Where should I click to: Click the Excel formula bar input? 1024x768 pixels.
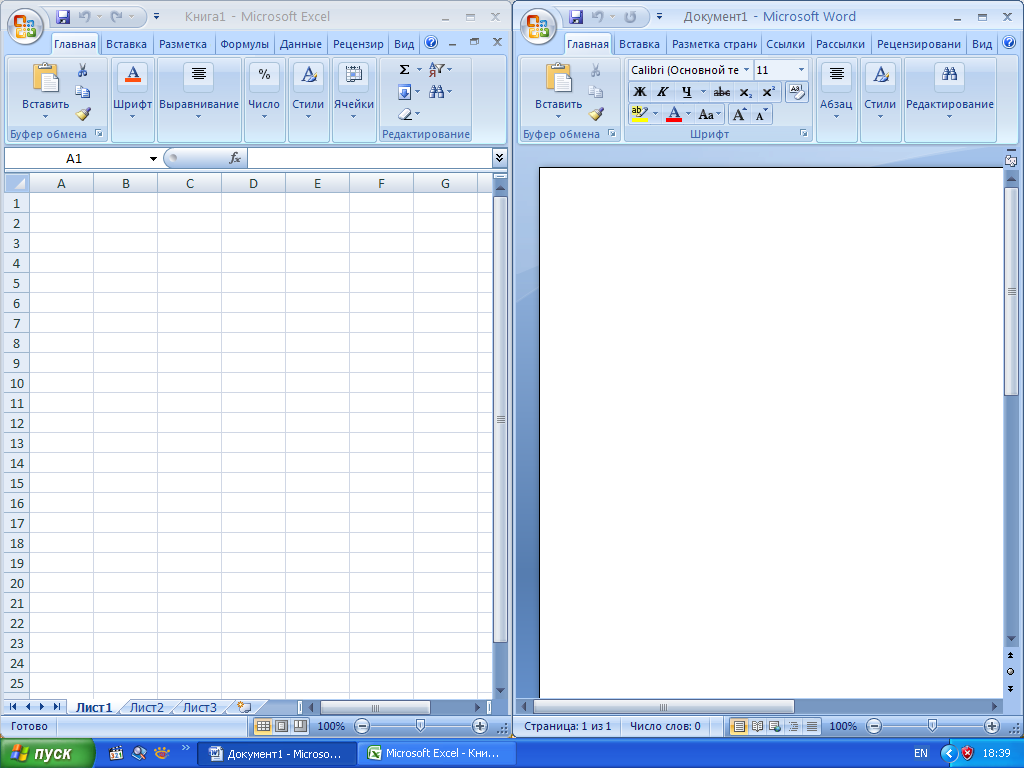point(370,158)
